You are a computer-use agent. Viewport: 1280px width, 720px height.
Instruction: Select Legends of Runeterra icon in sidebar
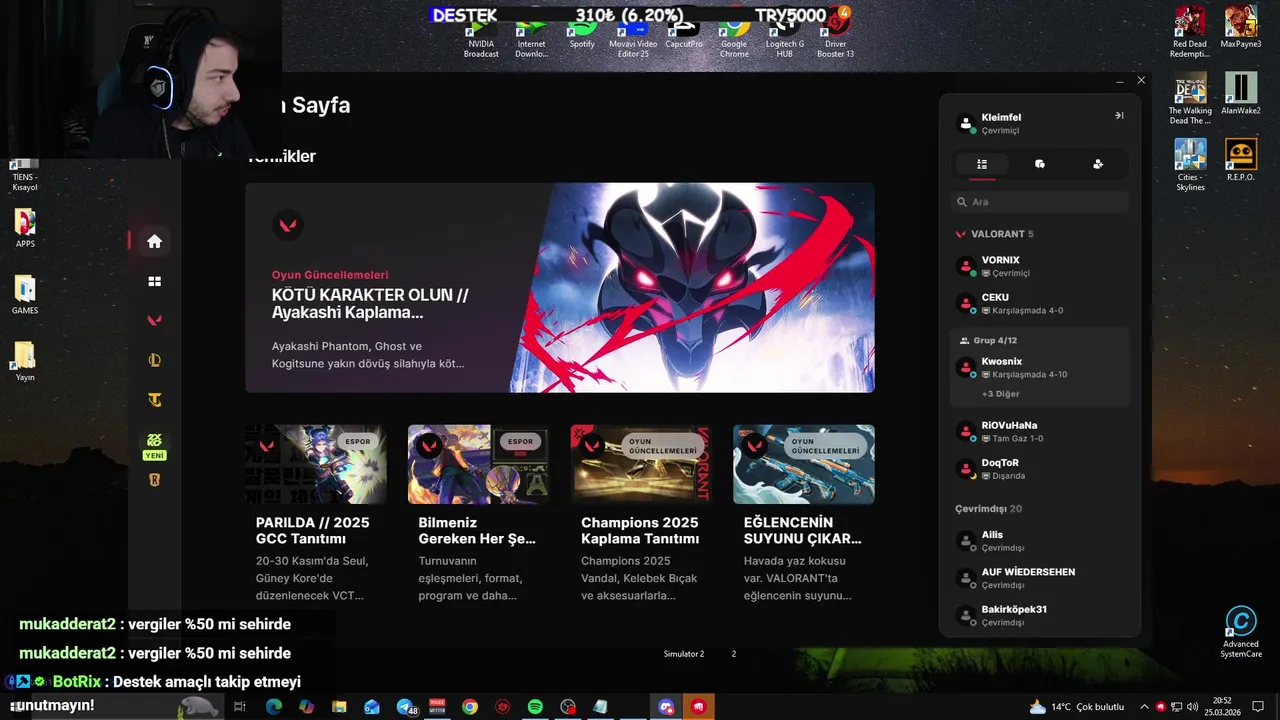tap(154, 480)
